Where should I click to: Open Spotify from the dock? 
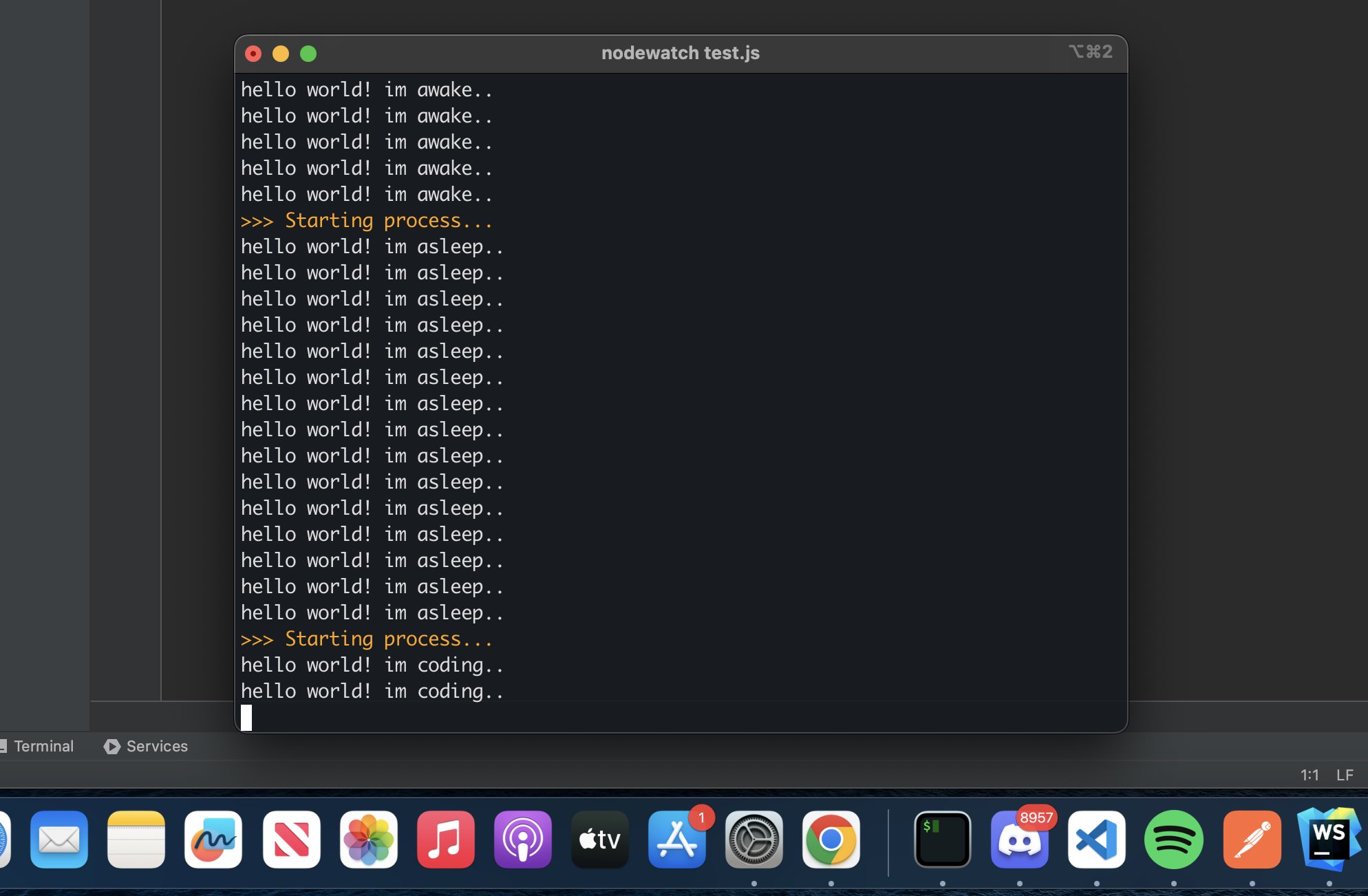pyautogui.click(x=1174, y=840)
